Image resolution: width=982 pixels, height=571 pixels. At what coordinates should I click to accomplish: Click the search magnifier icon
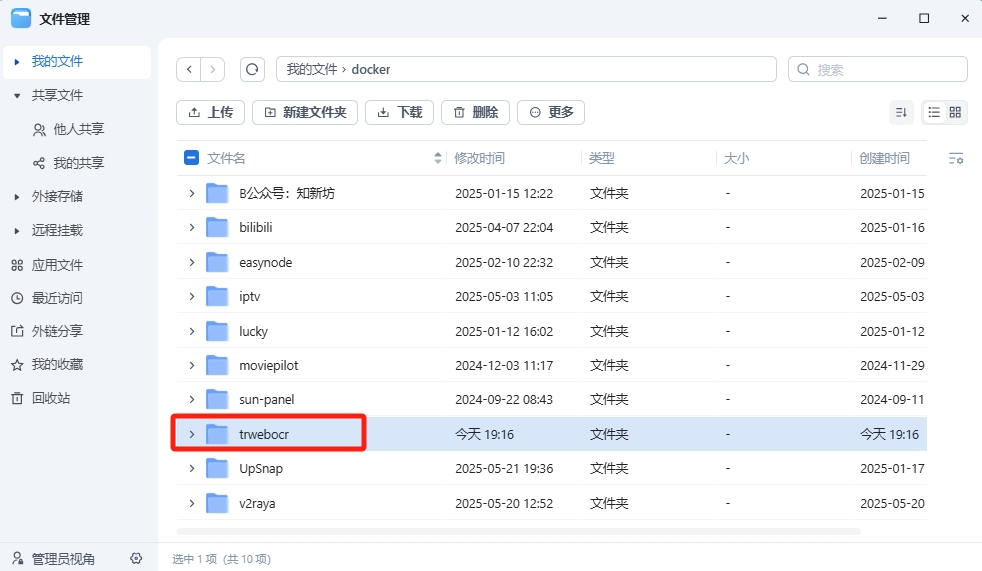click(x=804, y=69)
